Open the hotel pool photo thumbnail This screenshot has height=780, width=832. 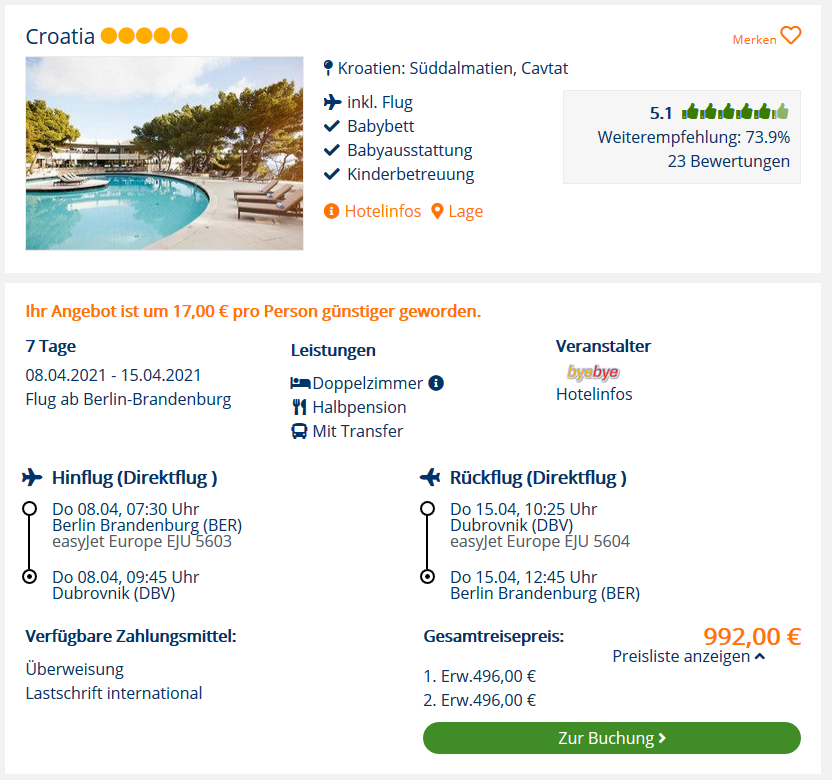[x=164, y=153]
